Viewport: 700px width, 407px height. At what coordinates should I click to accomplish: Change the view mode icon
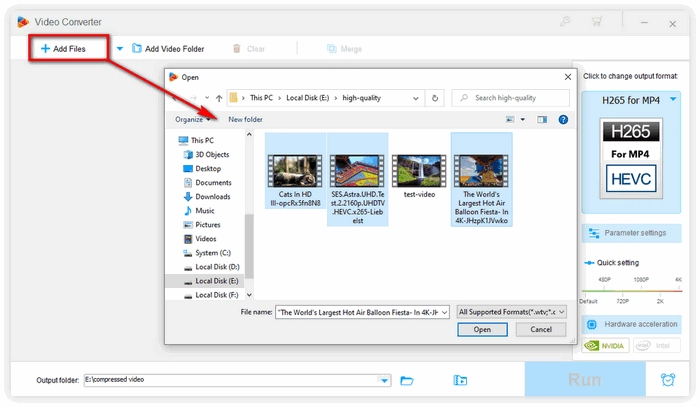(x=510, y=119)
